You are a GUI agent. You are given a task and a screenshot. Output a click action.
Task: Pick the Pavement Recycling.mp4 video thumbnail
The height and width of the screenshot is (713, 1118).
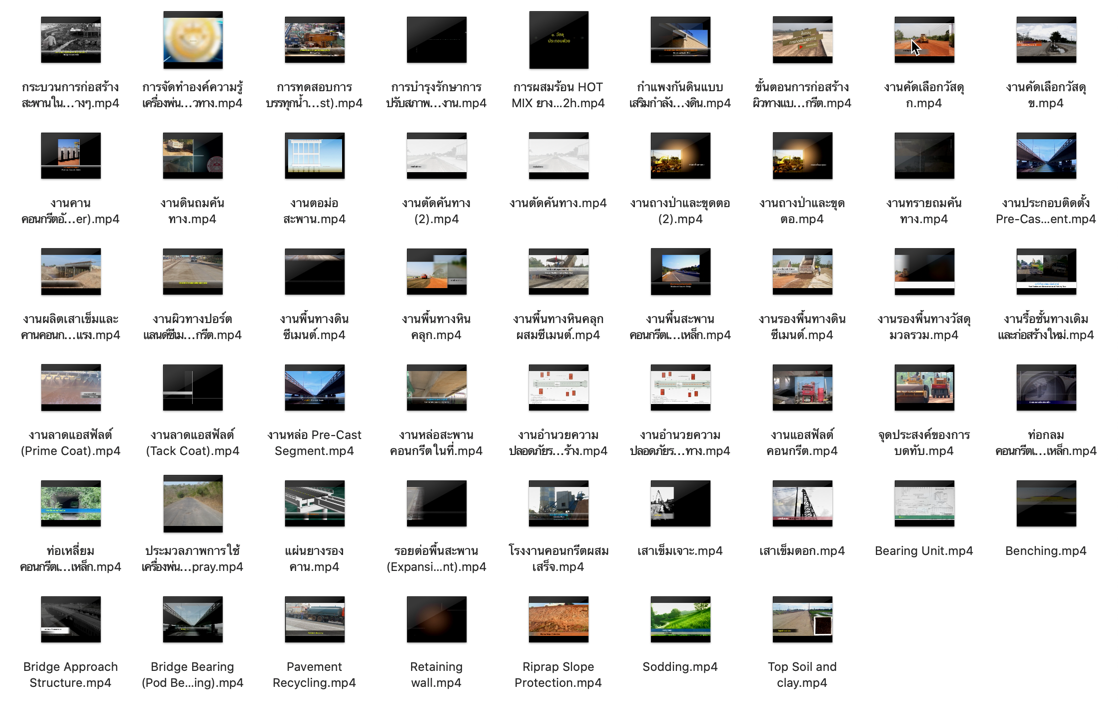314,620
